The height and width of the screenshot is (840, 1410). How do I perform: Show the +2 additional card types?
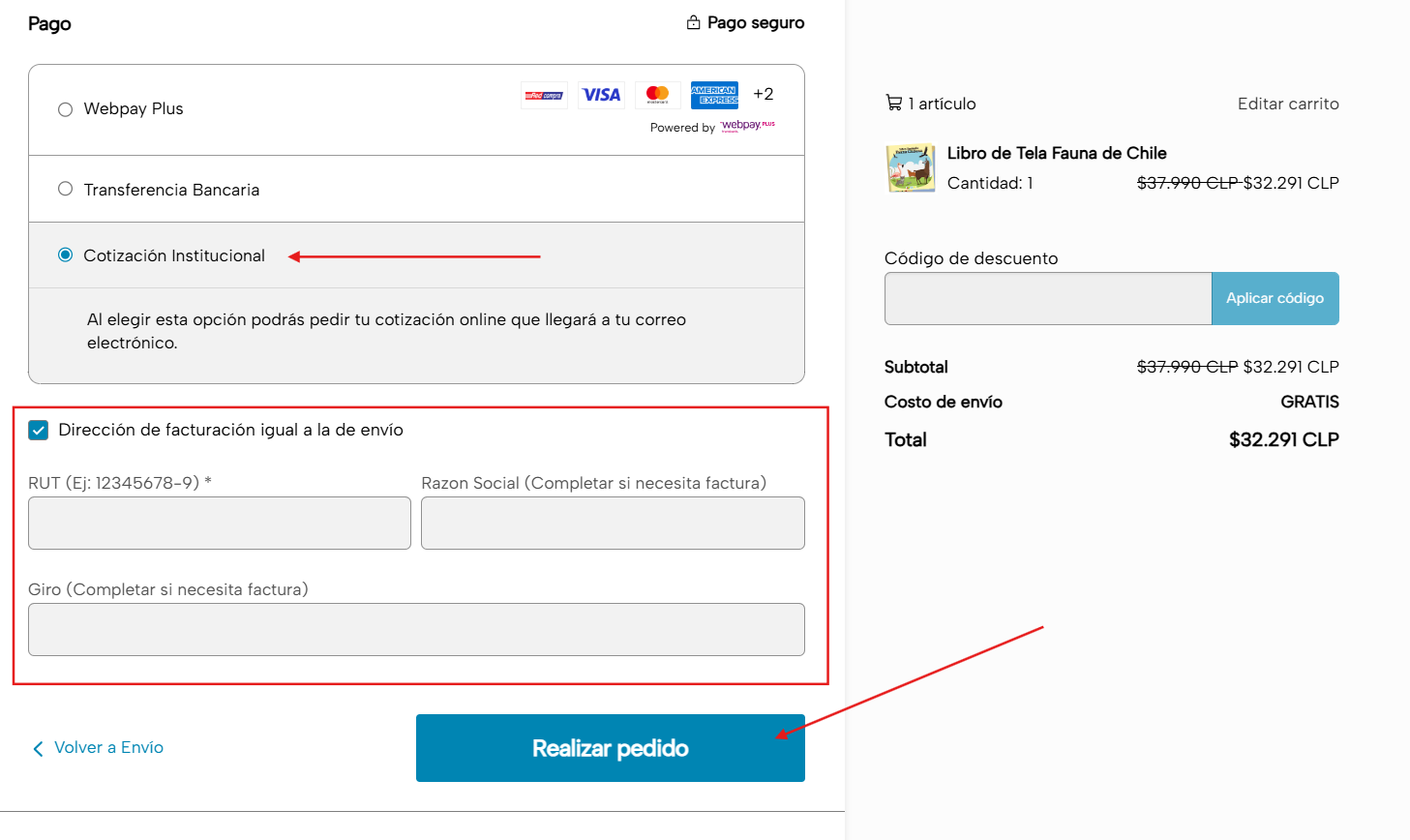(x=764, y=94)
